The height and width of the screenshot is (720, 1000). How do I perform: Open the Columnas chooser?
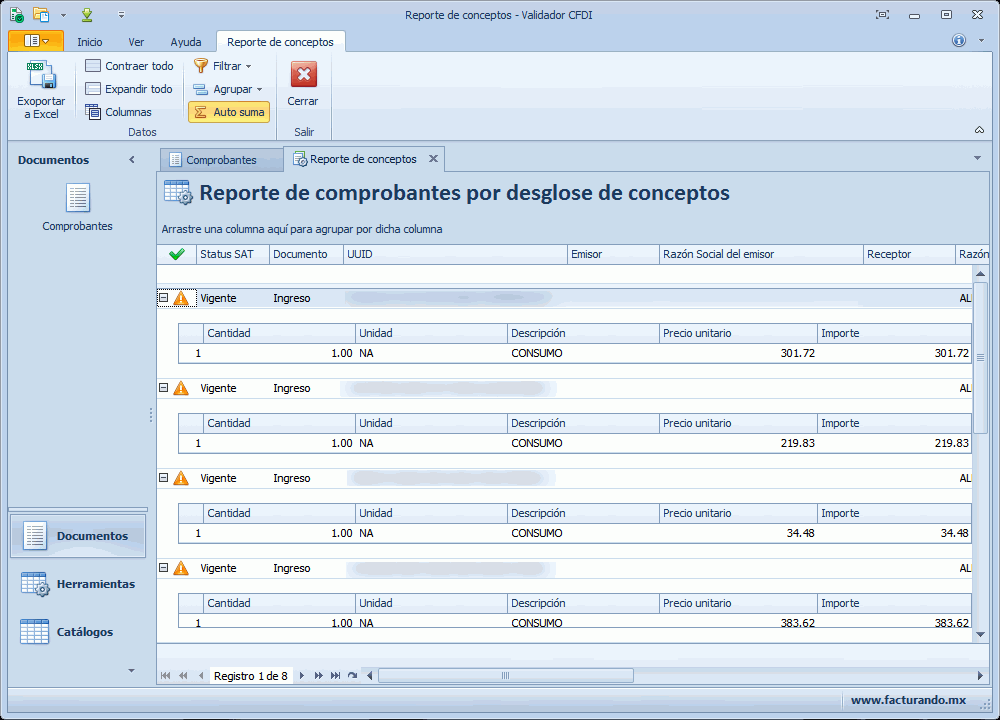click(x=119, y=112)
